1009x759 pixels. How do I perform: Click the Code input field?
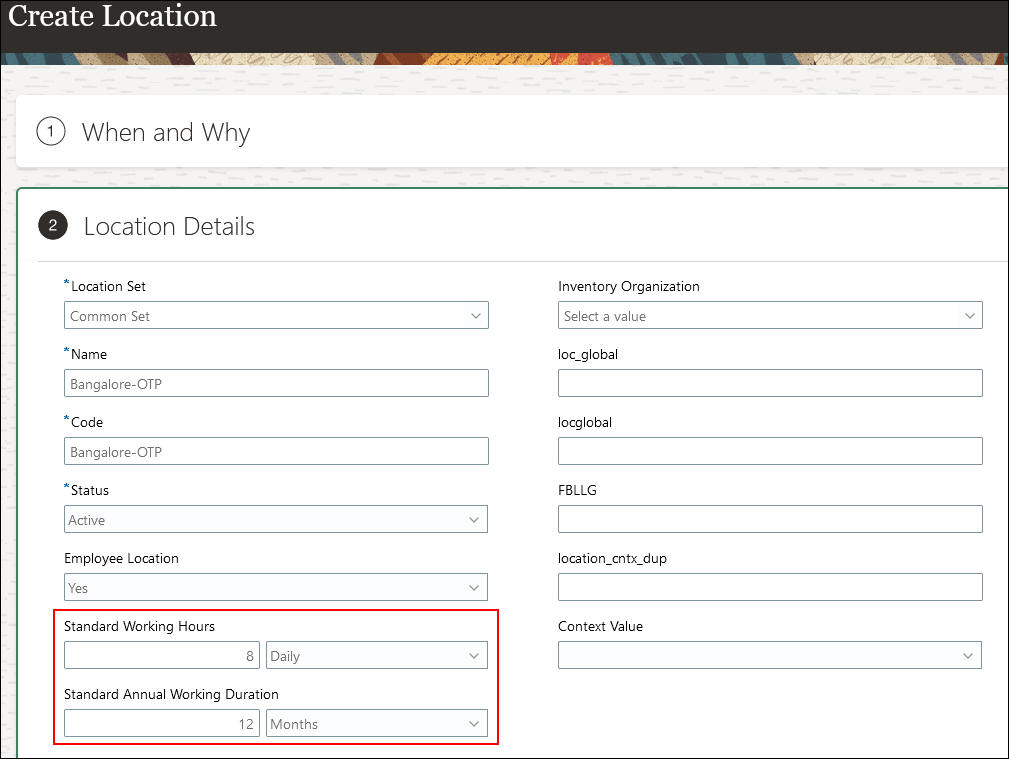[x=276, y=452]
